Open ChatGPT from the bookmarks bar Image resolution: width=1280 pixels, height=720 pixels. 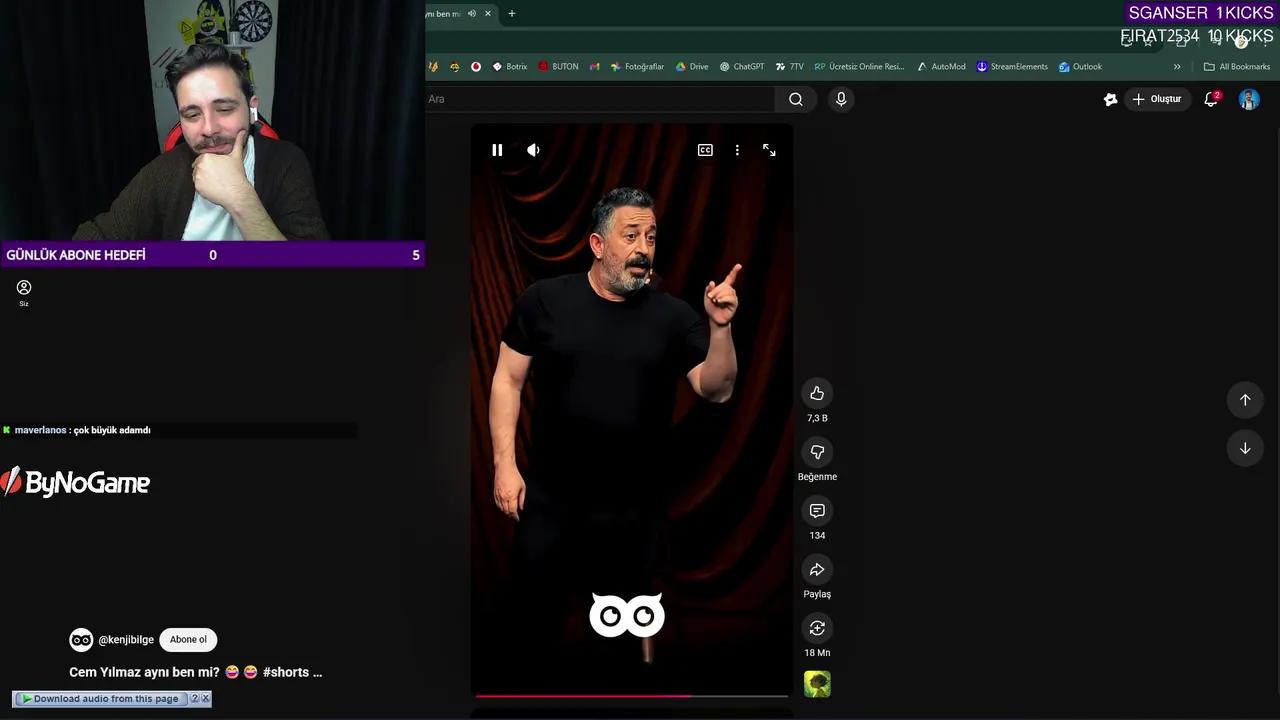(744, 66)
